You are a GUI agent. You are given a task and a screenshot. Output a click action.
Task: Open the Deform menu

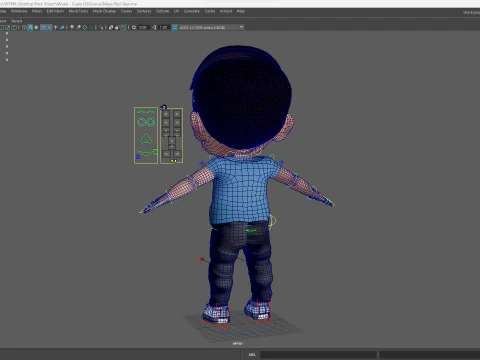coord(162,11)
